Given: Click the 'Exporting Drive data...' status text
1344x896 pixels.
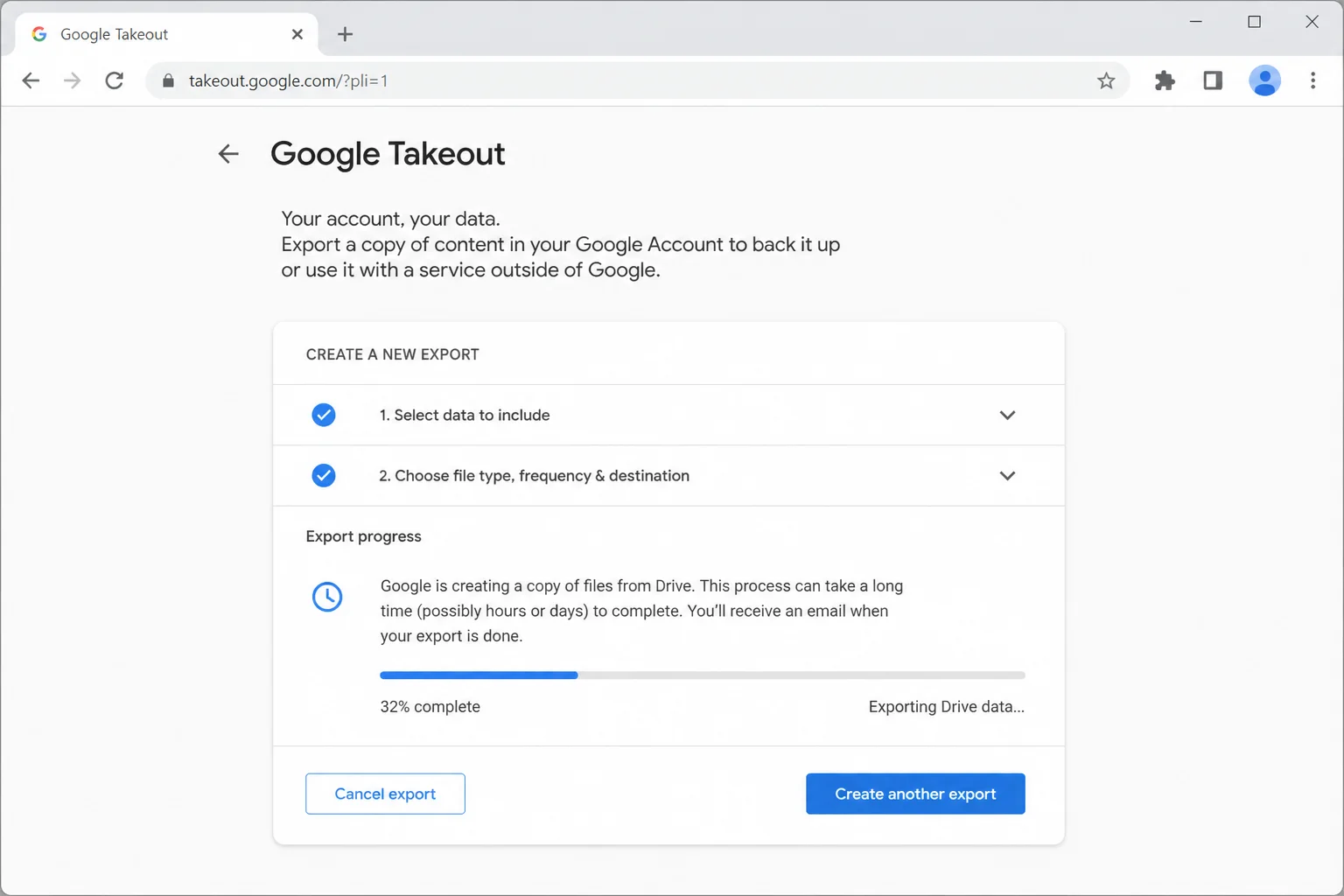Looking at the screenshot, I should point(946,707).
